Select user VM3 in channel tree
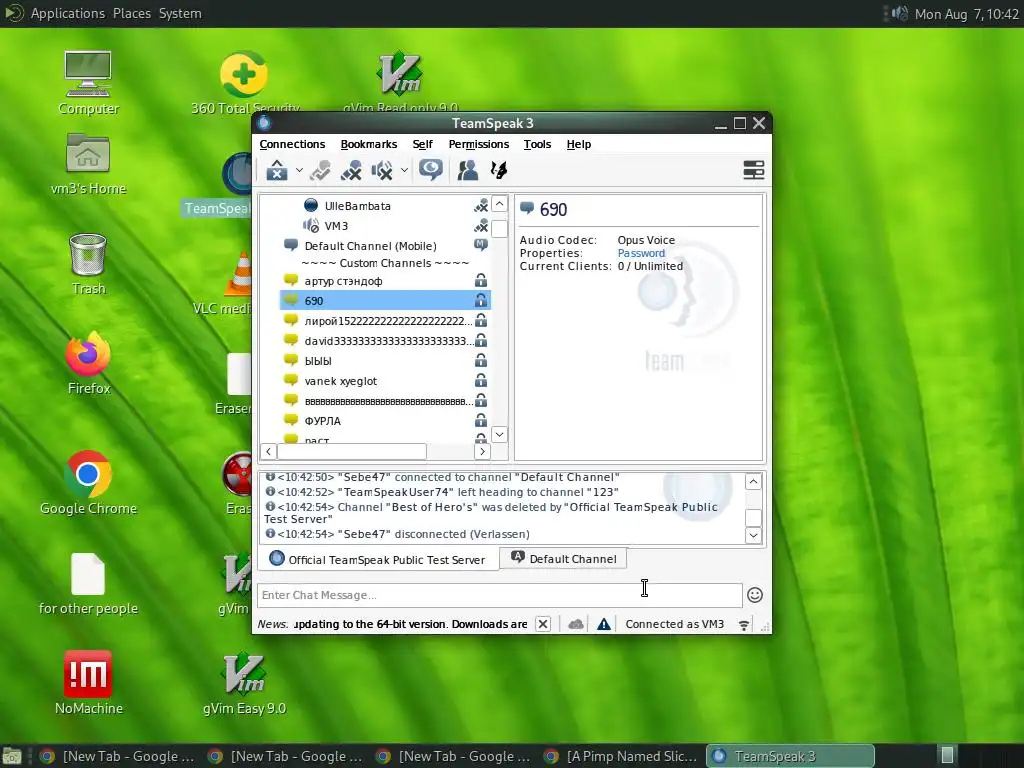1024x768 pixels. (x=336, y=226)
